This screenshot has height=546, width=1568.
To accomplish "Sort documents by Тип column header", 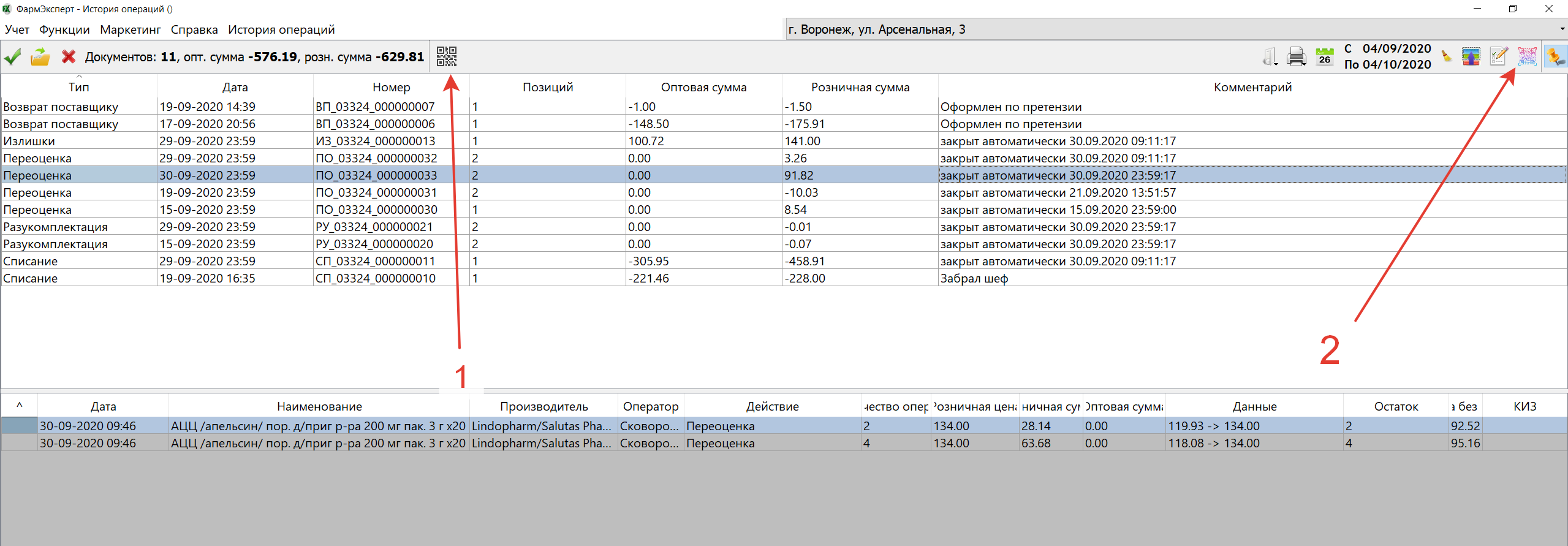I will coord(78,87).
